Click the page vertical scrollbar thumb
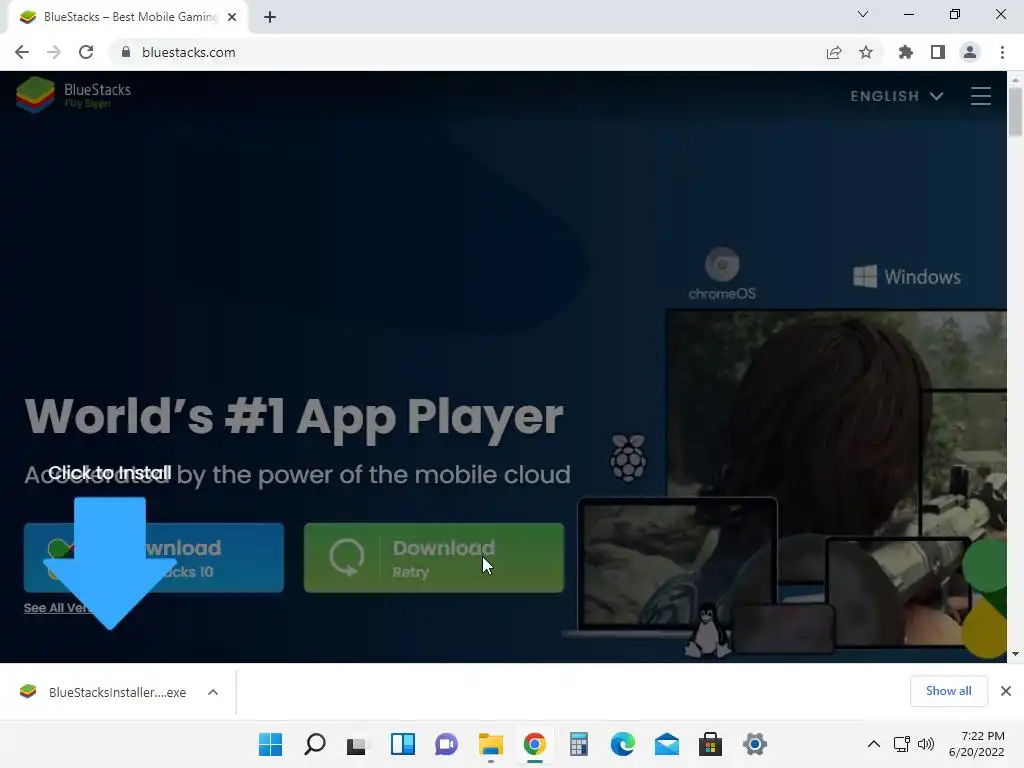This screenshot has width=1024, height=768. pyautogui.click(x=1015, y=111)
